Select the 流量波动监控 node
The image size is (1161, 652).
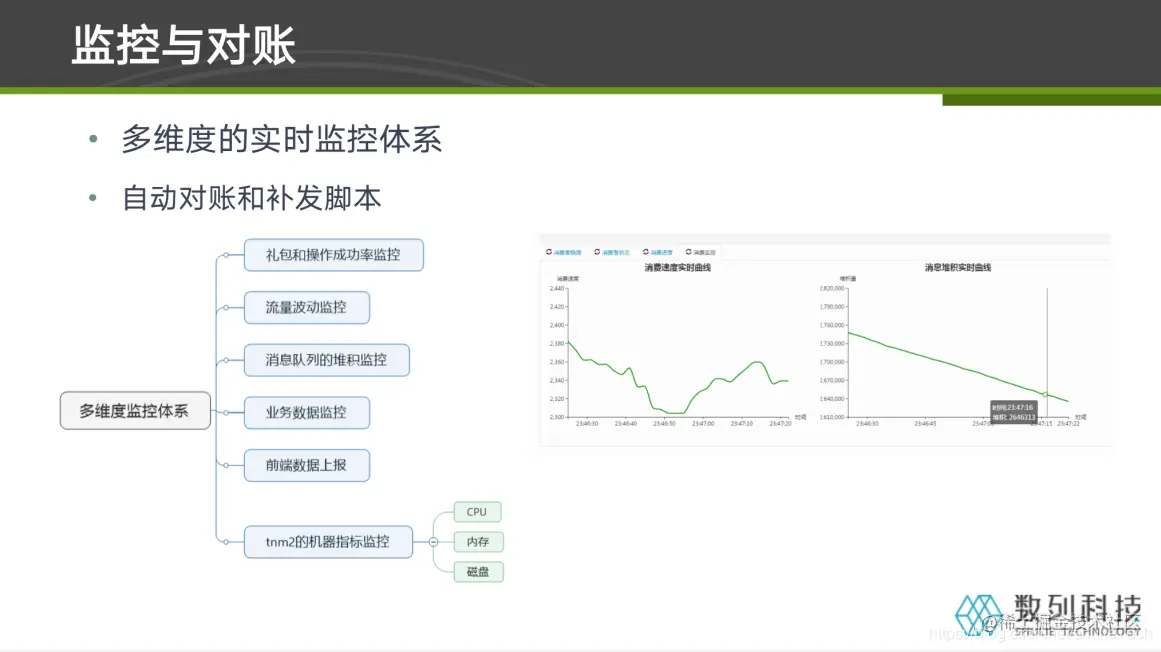pos(306,307)
